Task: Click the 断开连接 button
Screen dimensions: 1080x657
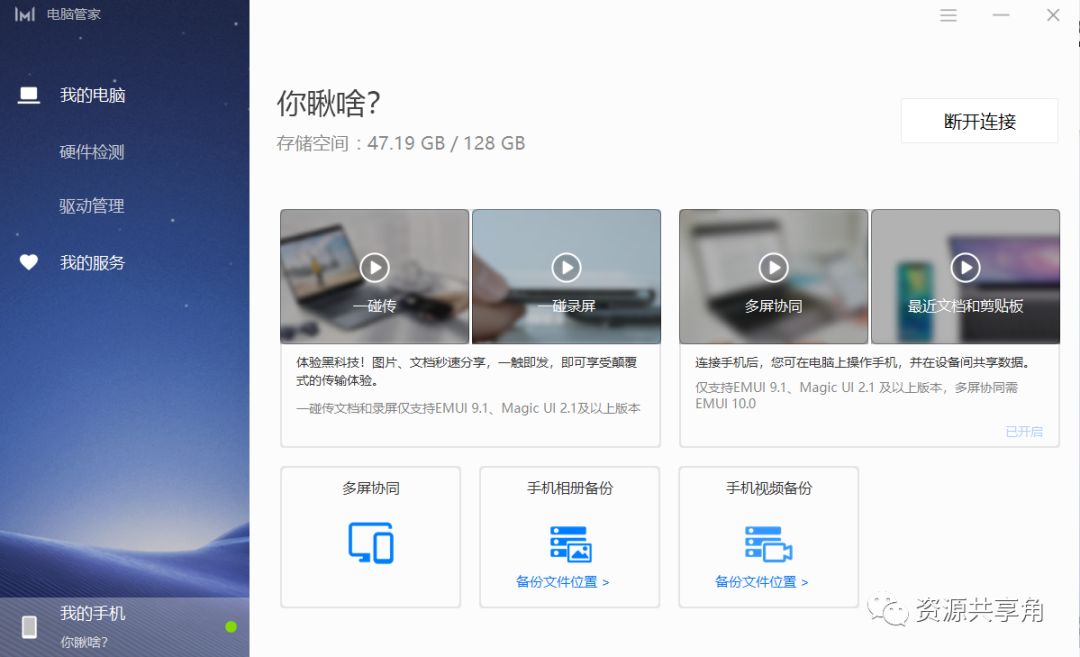Action: (x=979, y=121)
